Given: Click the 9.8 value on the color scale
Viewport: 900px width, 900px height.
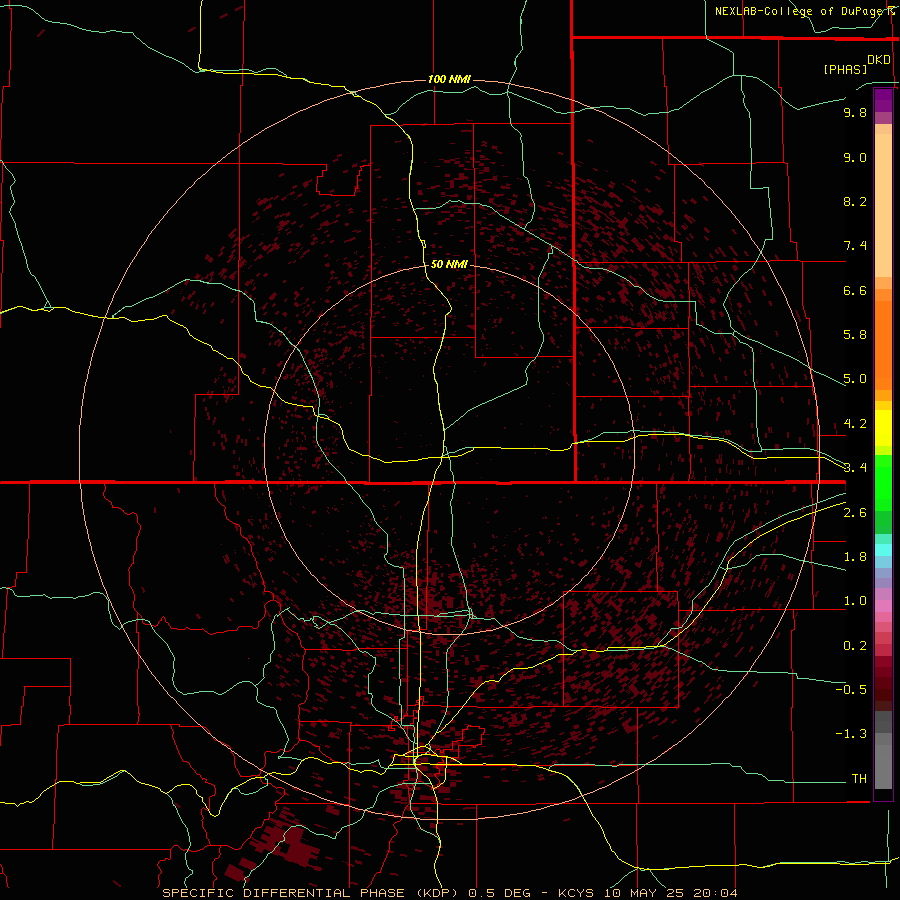Looking at the screenshot, I should click(855, 113).
